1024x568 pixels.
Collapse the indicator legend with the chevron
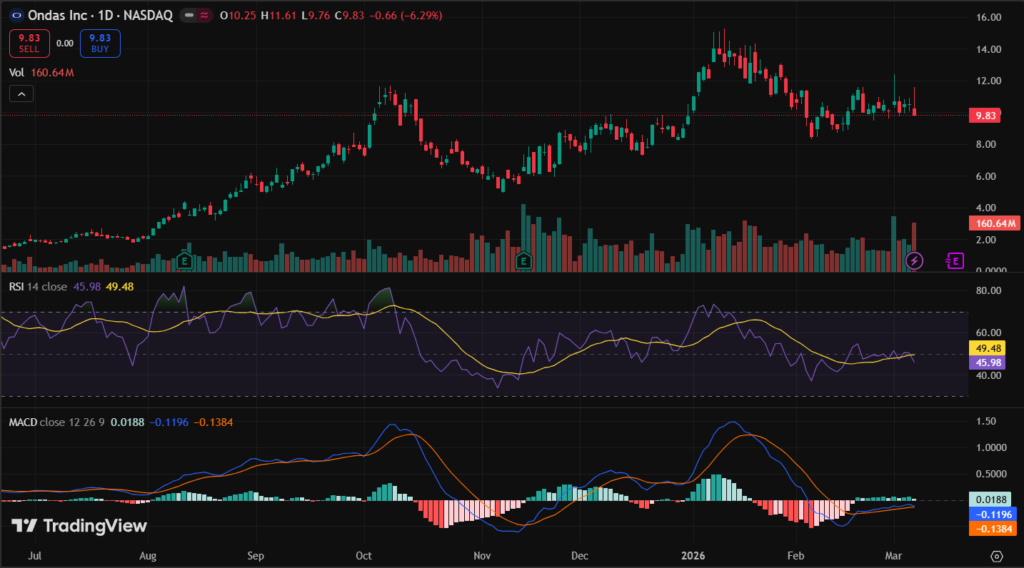coord(22,94)
